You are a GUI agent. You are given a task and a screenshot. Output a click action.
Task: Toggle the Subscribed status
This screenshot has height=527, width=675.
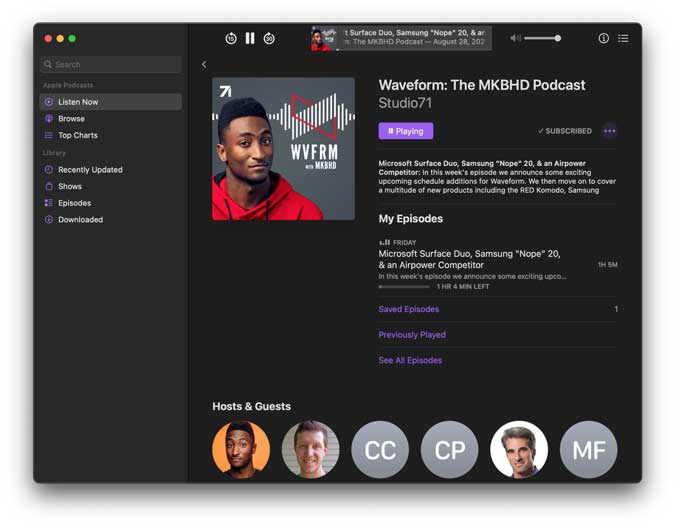[564, 131]
